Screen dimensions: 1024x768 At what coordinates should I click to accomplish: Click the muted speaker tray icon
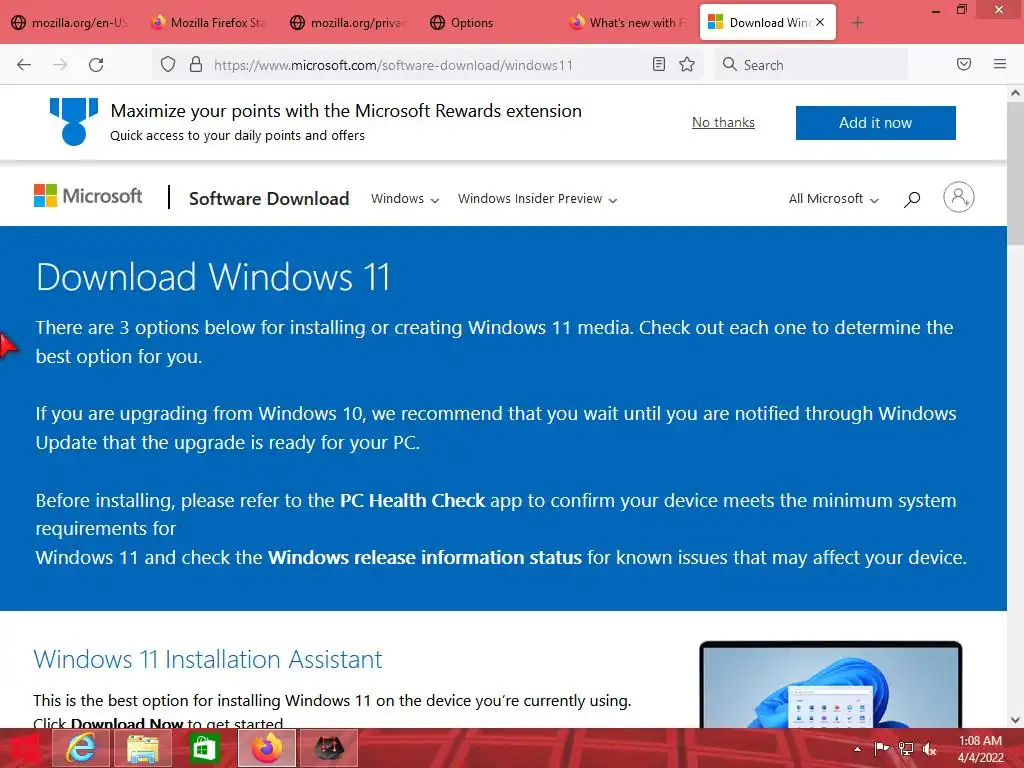point(929,749)
